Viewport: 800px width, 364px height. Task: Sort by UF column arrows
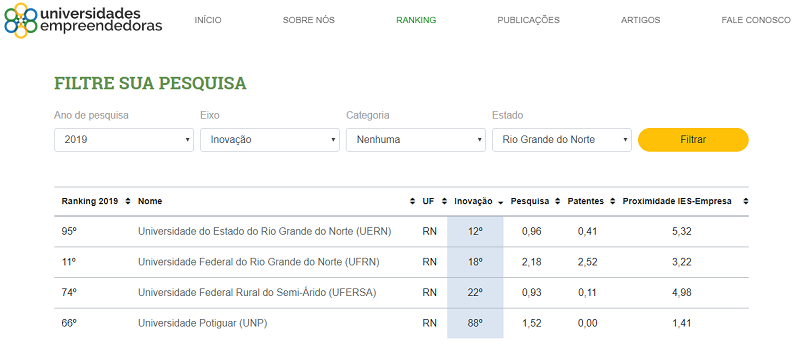444,201
